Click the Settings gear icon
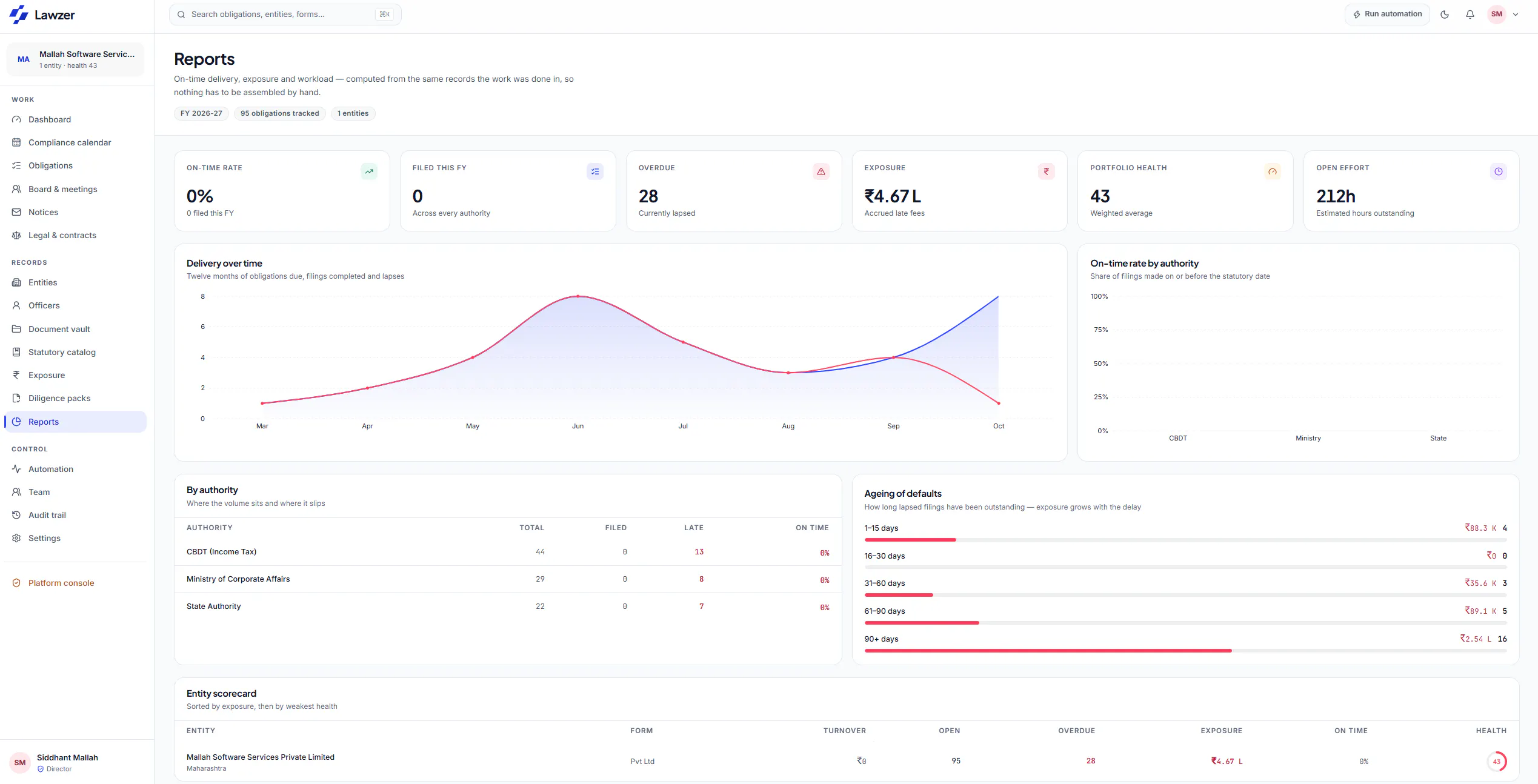 (x=16, y=538)
